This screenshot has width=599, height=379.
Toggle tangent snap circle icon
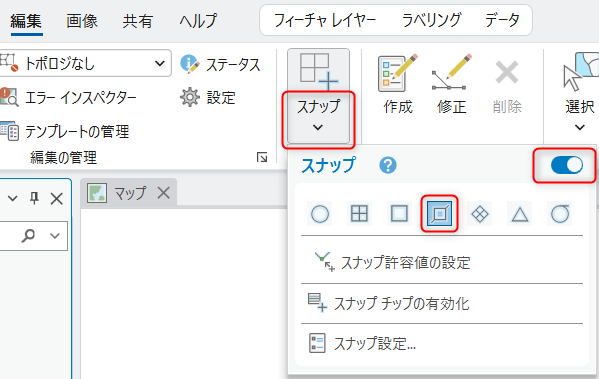point(560,214)
